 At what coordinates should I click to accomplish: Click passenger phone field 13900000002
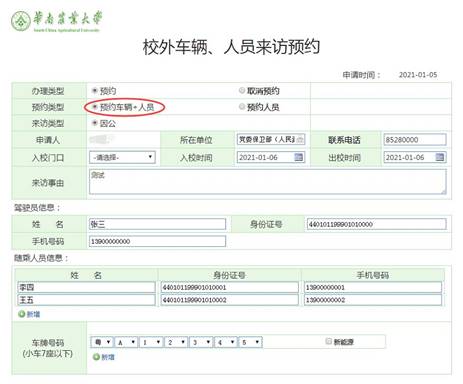[x=373, y=300]
